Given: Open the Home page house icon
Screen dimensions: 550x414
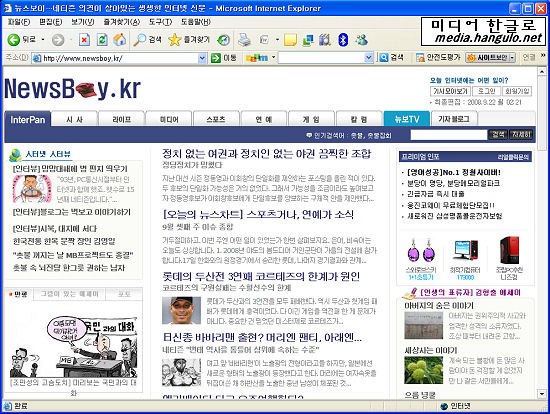Looking at the screenshot, I should pyautogui.click(x=120, y=40).
